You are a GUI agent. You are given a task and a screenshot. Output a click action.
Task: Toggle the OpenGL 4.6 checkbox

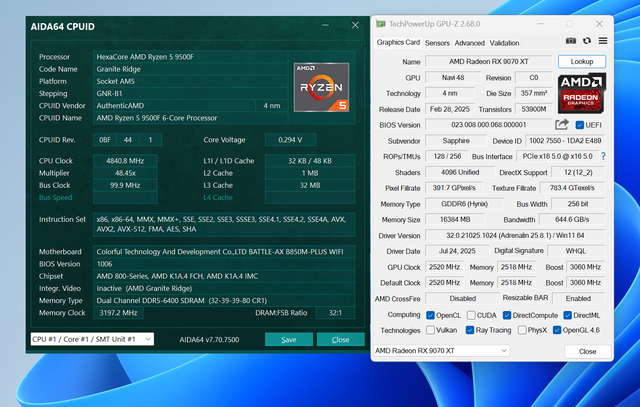[557, 330]
